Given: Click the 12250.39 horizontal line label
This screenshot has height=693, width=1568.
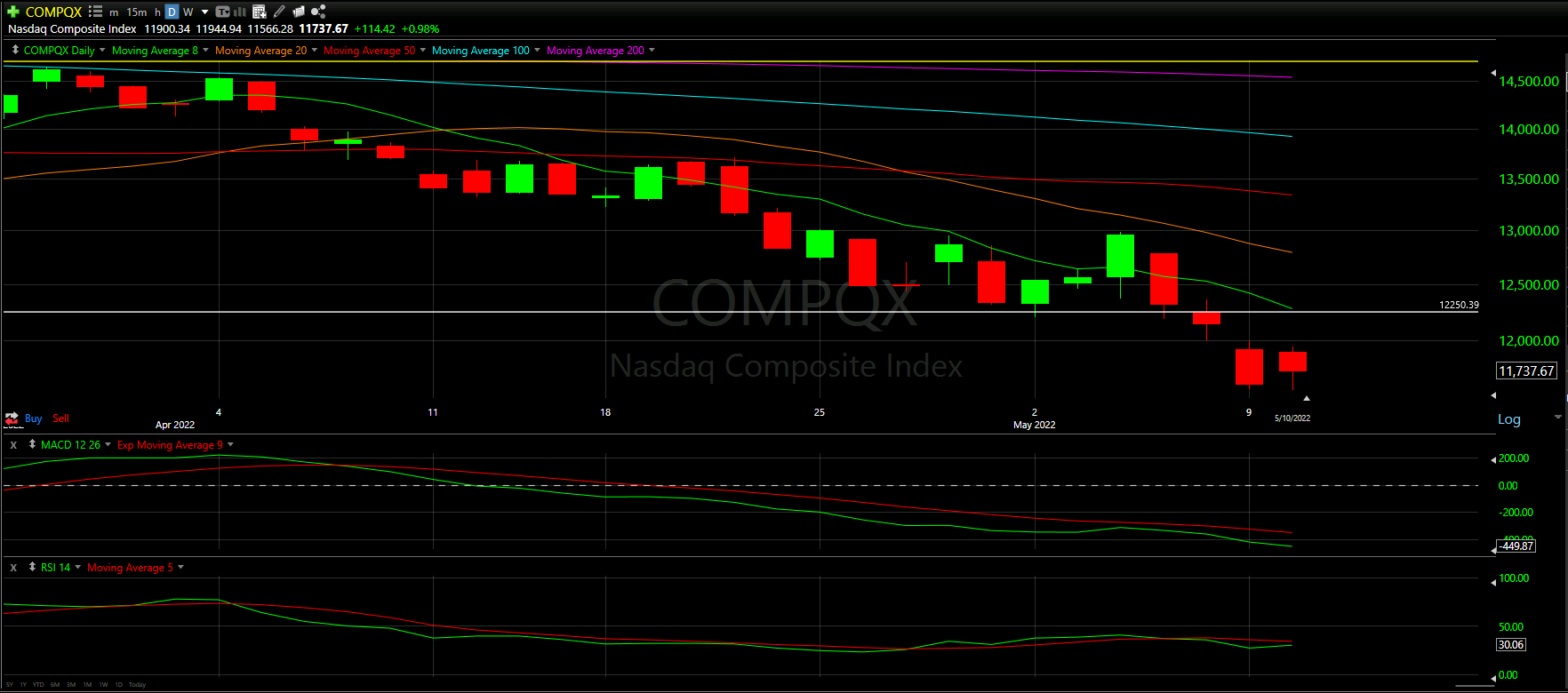Looking at the screenshot, I should (x=1459, y=305).
